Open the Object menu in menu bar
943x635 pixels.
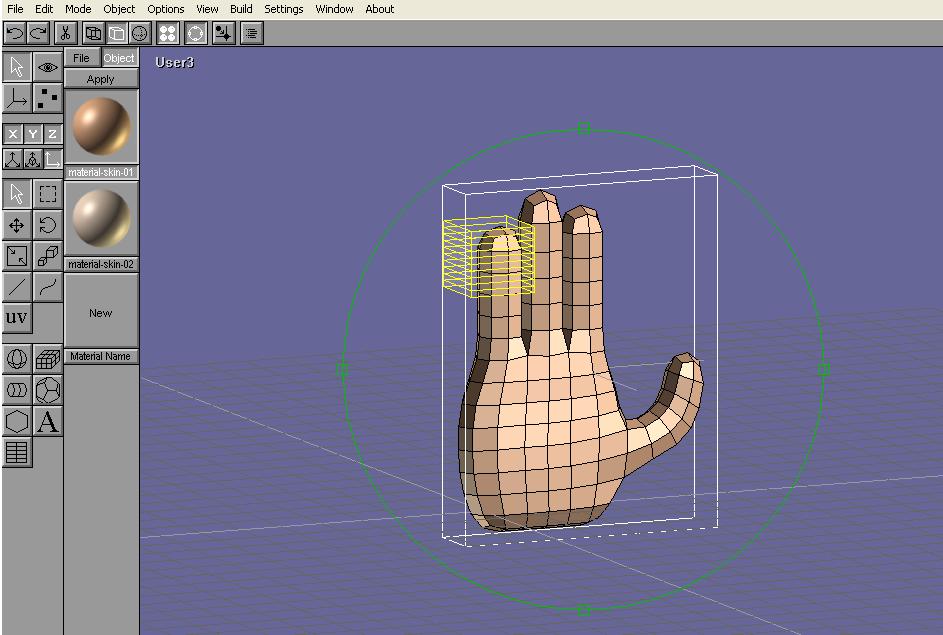(x=119, y=9)
